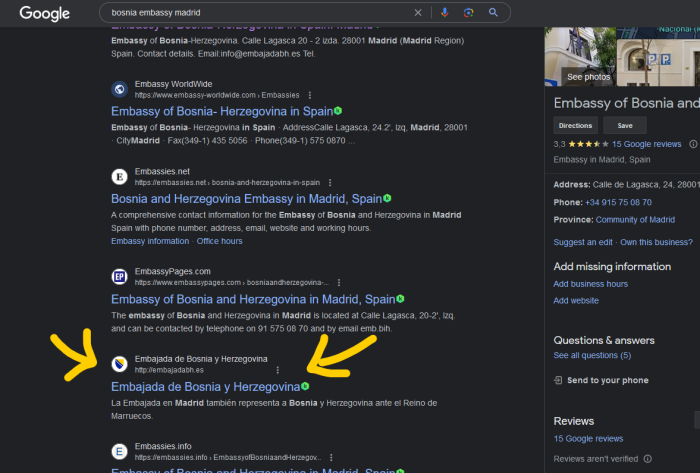Click green badge beside EmbassyPages result title
This screenshot has width=700, height=473.
tap(400, 299)
